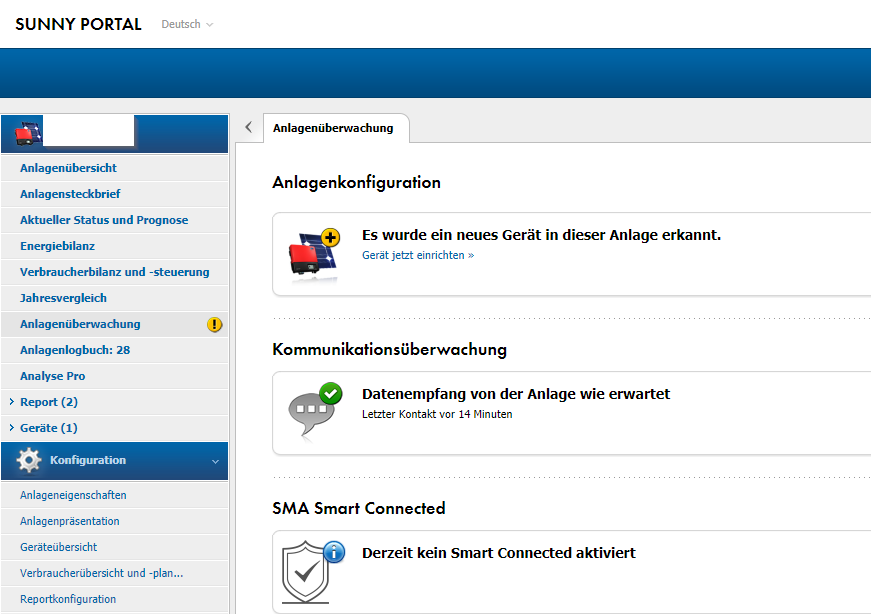Click the SUNNY PORTAL logo
Image resolution: width=871 pixels, height=614 pixels.
coord(78,24)
